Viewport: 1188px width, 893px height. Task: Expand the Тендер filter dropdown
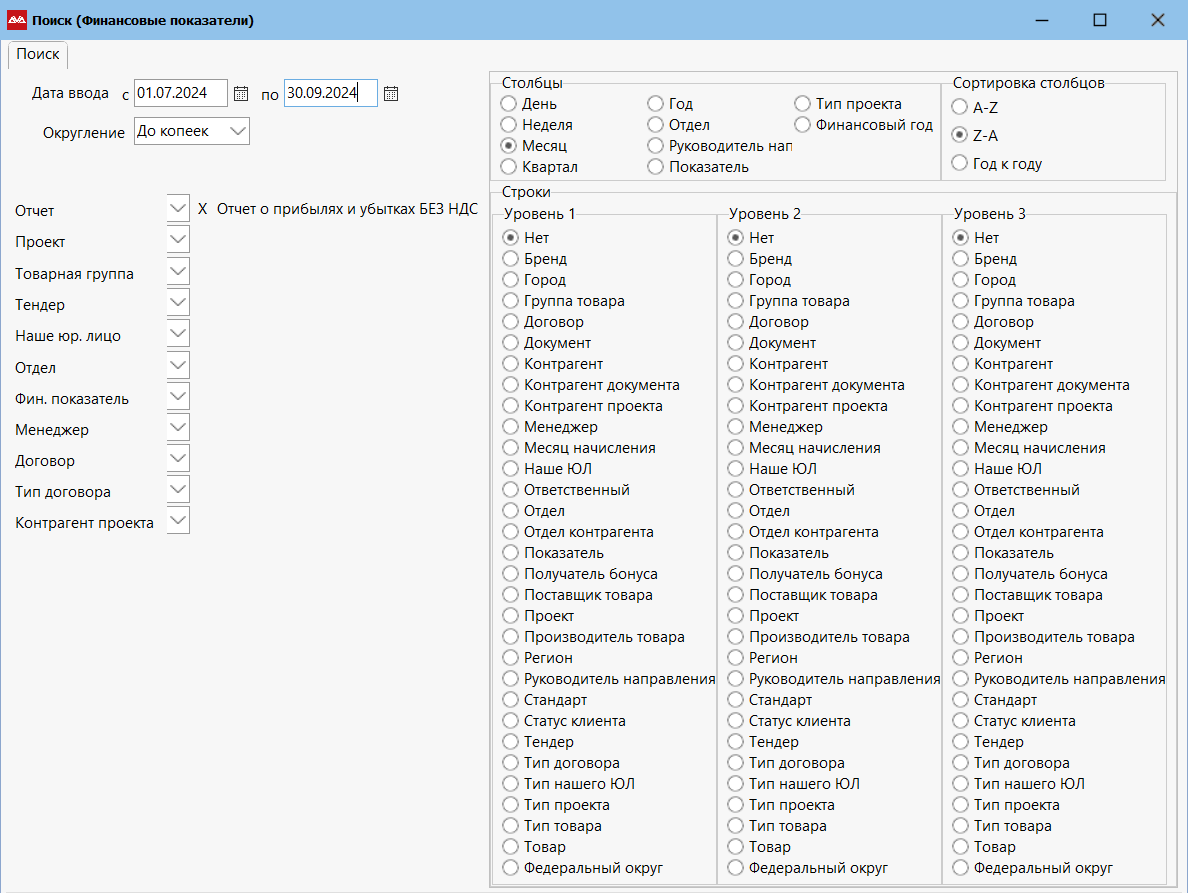178,302
